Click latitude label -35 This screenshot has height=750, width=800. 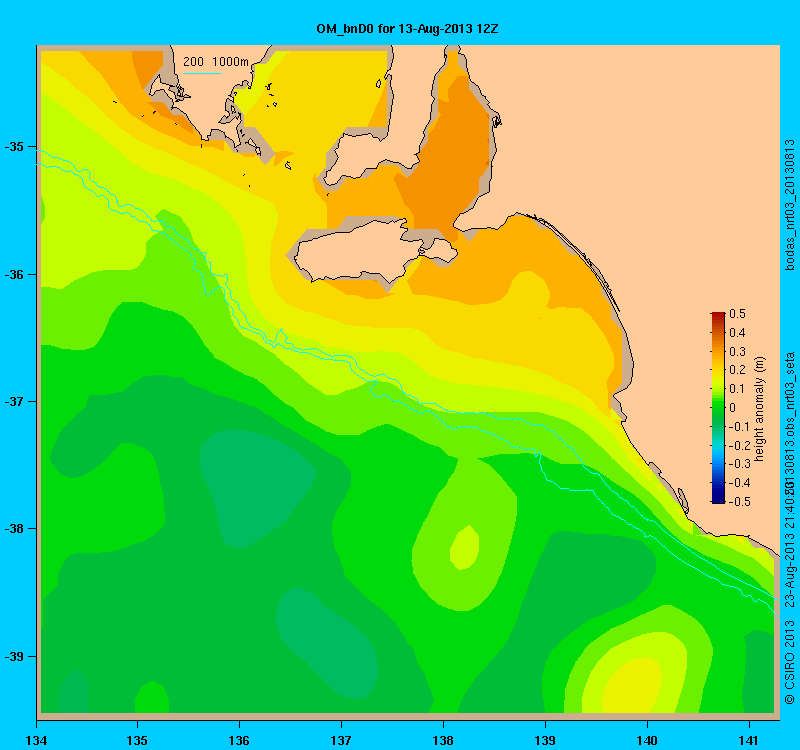[x=13, y=147]
